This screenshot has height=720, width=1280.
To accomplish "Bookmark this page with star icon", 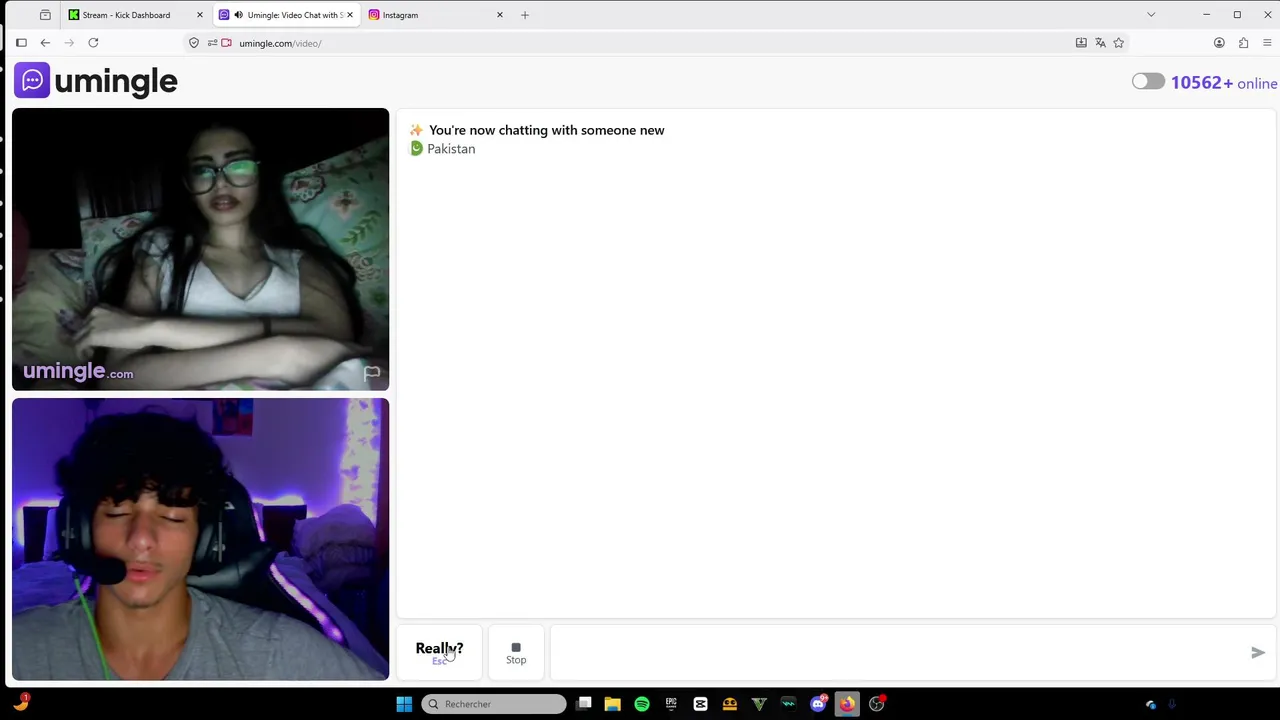I will pyautogui.click(x=1119, y=43).
